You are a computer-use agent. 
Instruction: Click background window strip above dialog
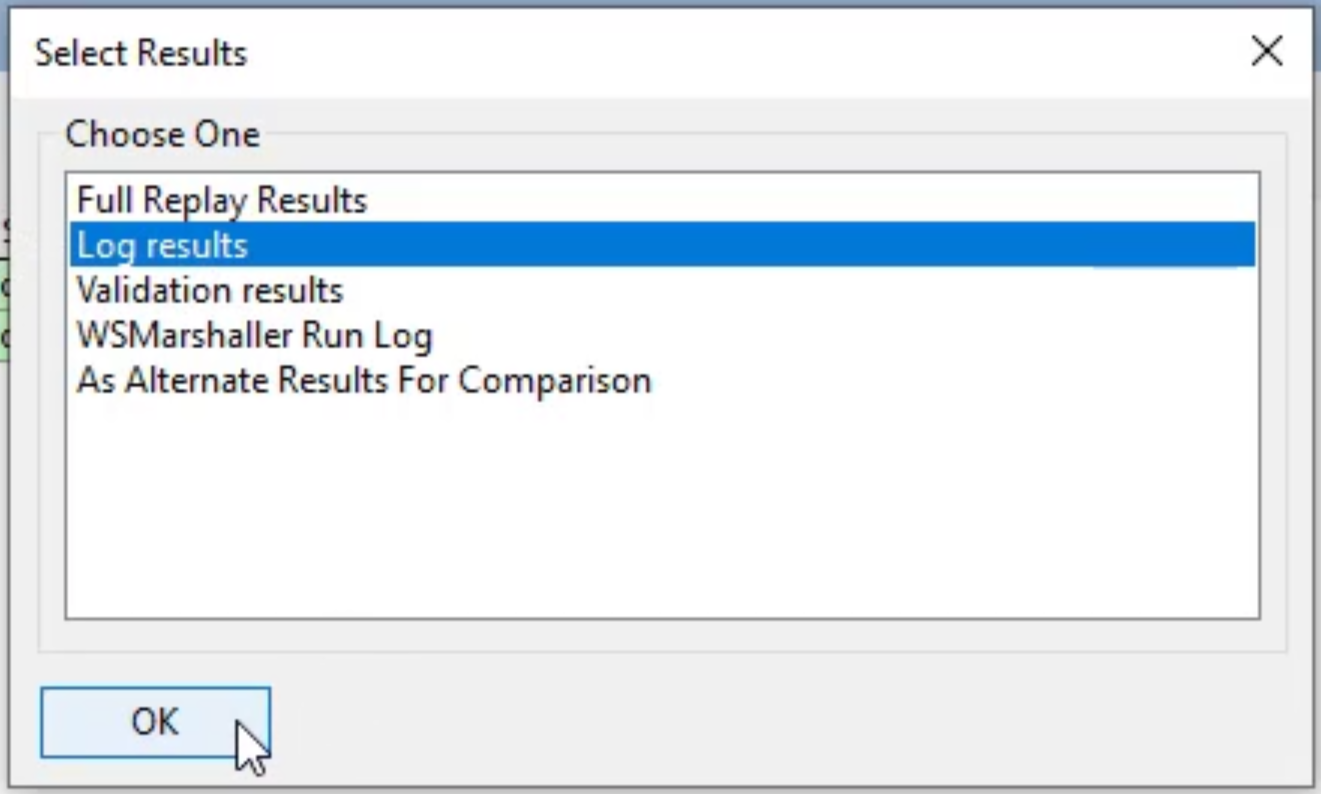pos(660,3)
